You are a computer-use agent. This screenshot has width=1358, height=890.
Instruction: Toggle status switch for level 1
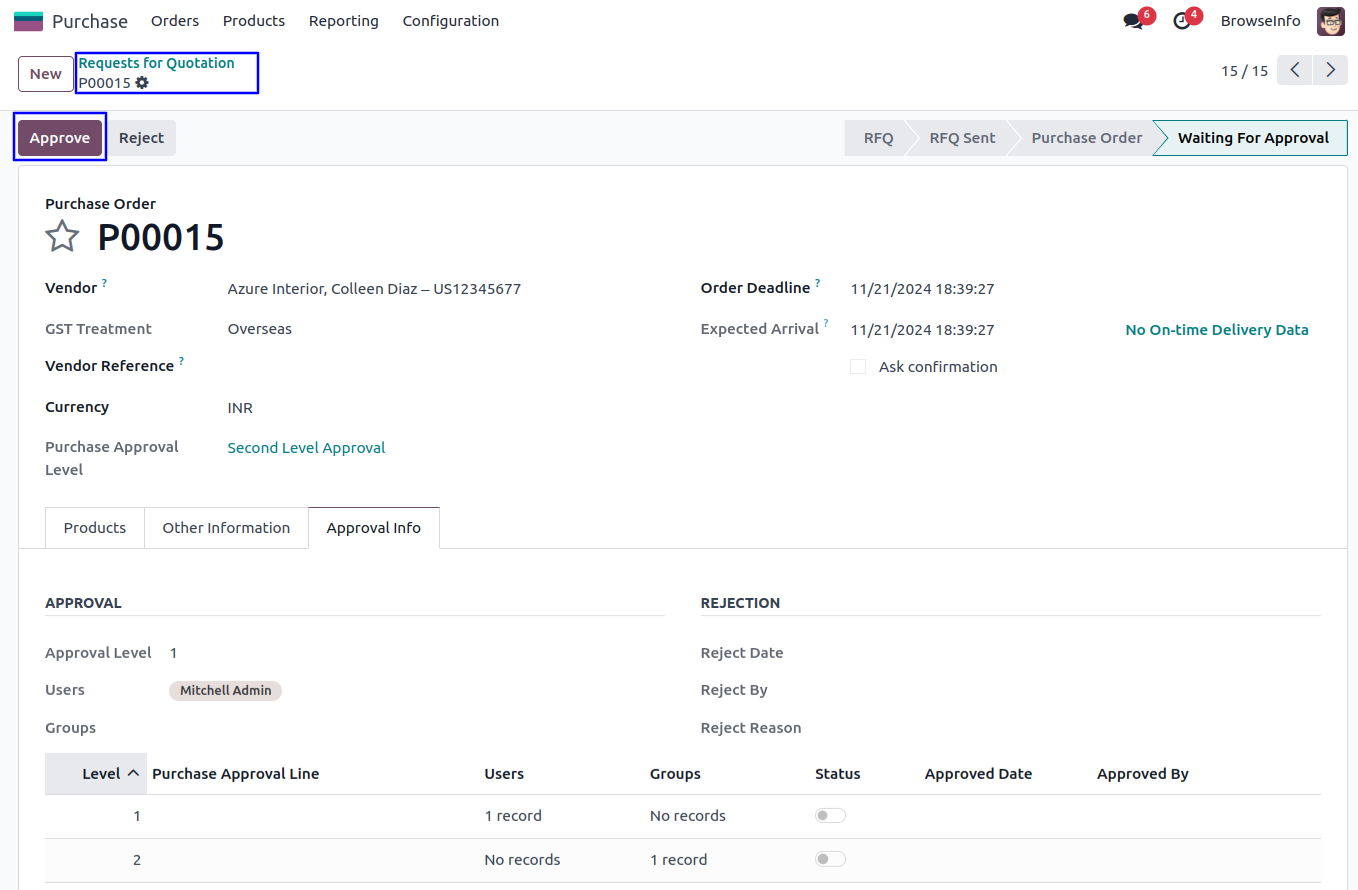(x=830, y=816)
